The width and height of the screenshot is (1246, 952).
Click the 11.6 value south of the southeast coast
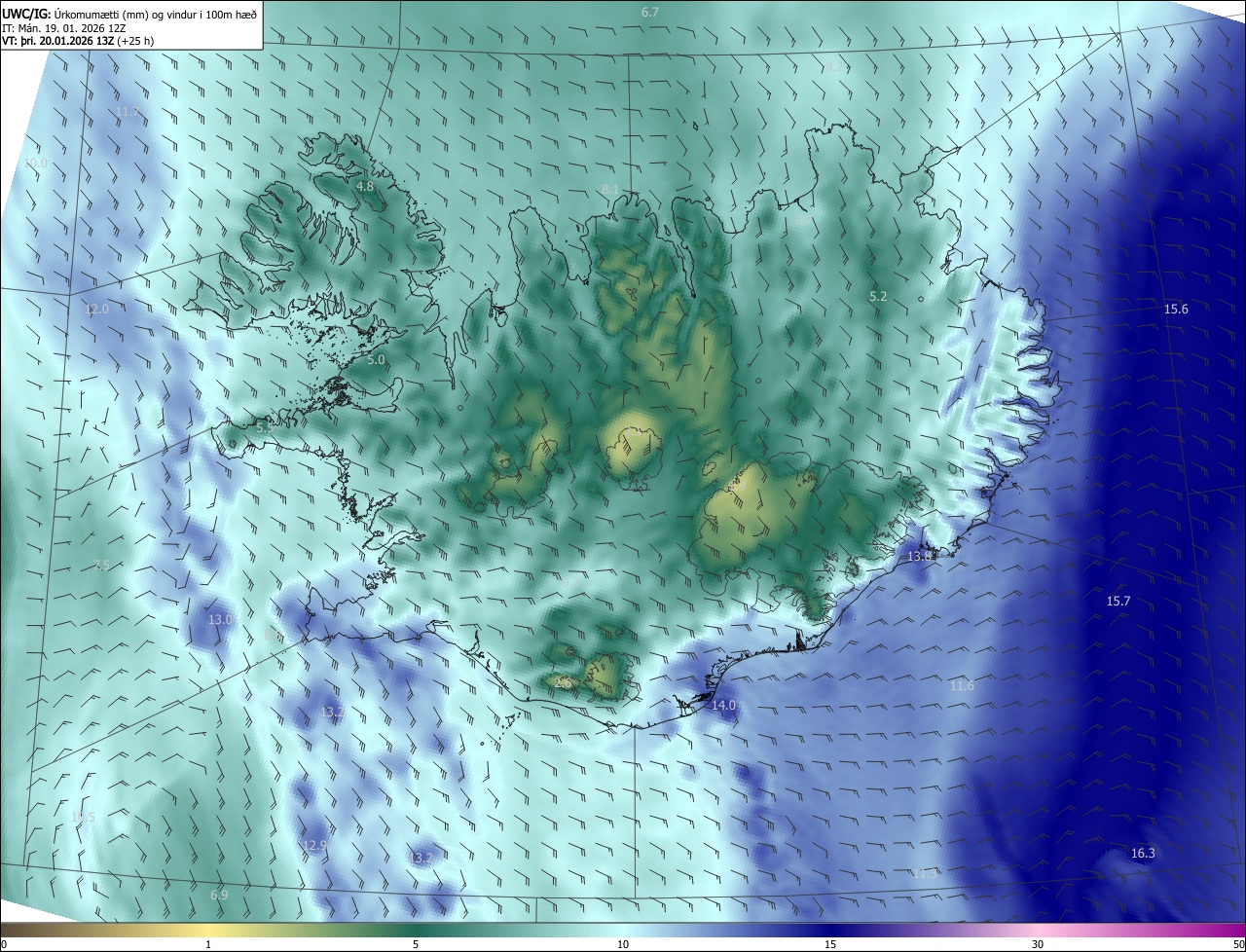(x=962, y=686)
